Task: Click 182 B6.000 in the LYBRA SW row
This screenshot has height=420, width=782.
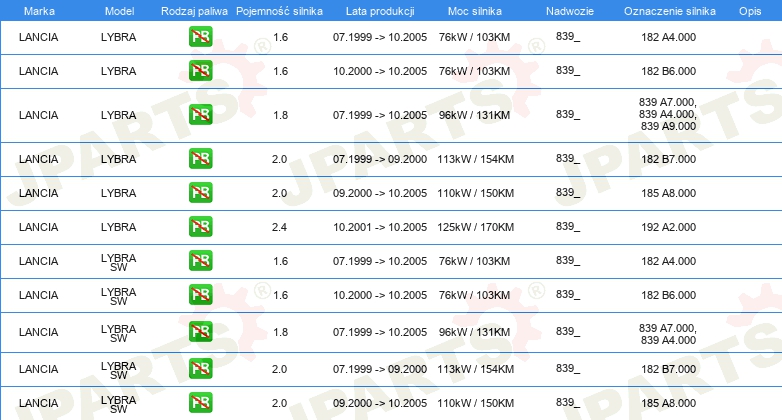Action: (668, 295)
